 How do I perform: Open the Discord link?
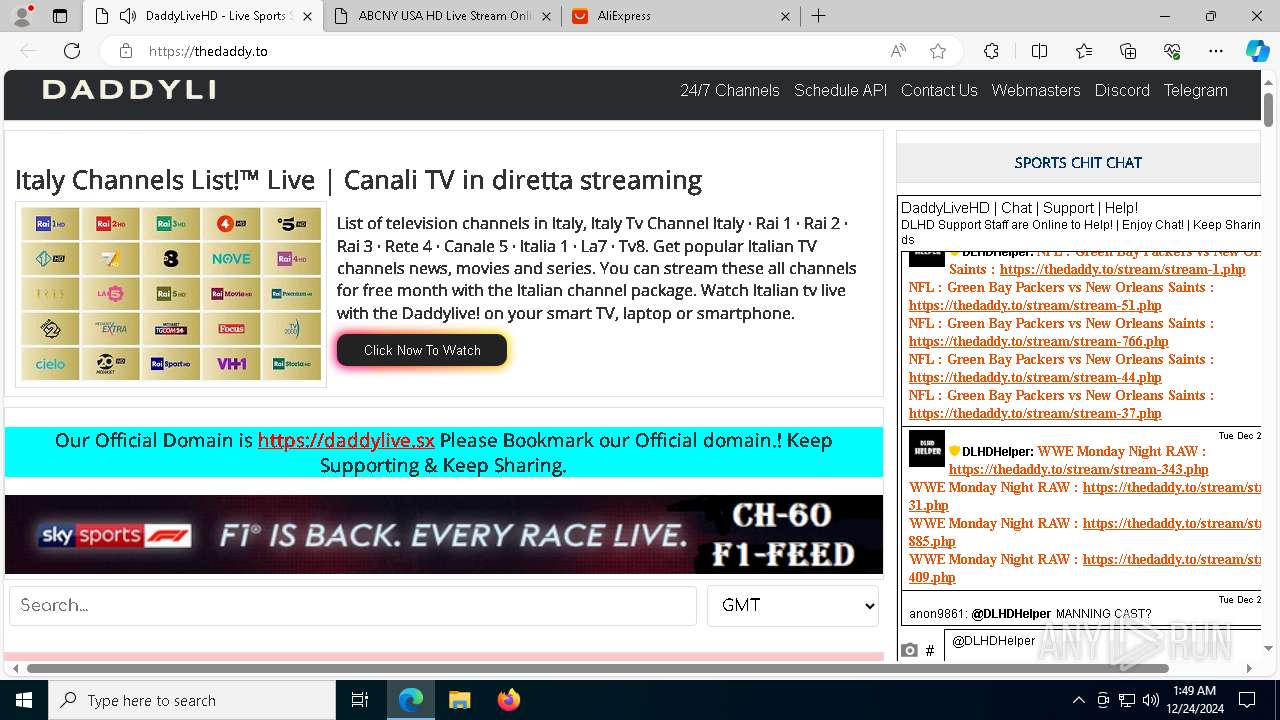point(1122,90)
